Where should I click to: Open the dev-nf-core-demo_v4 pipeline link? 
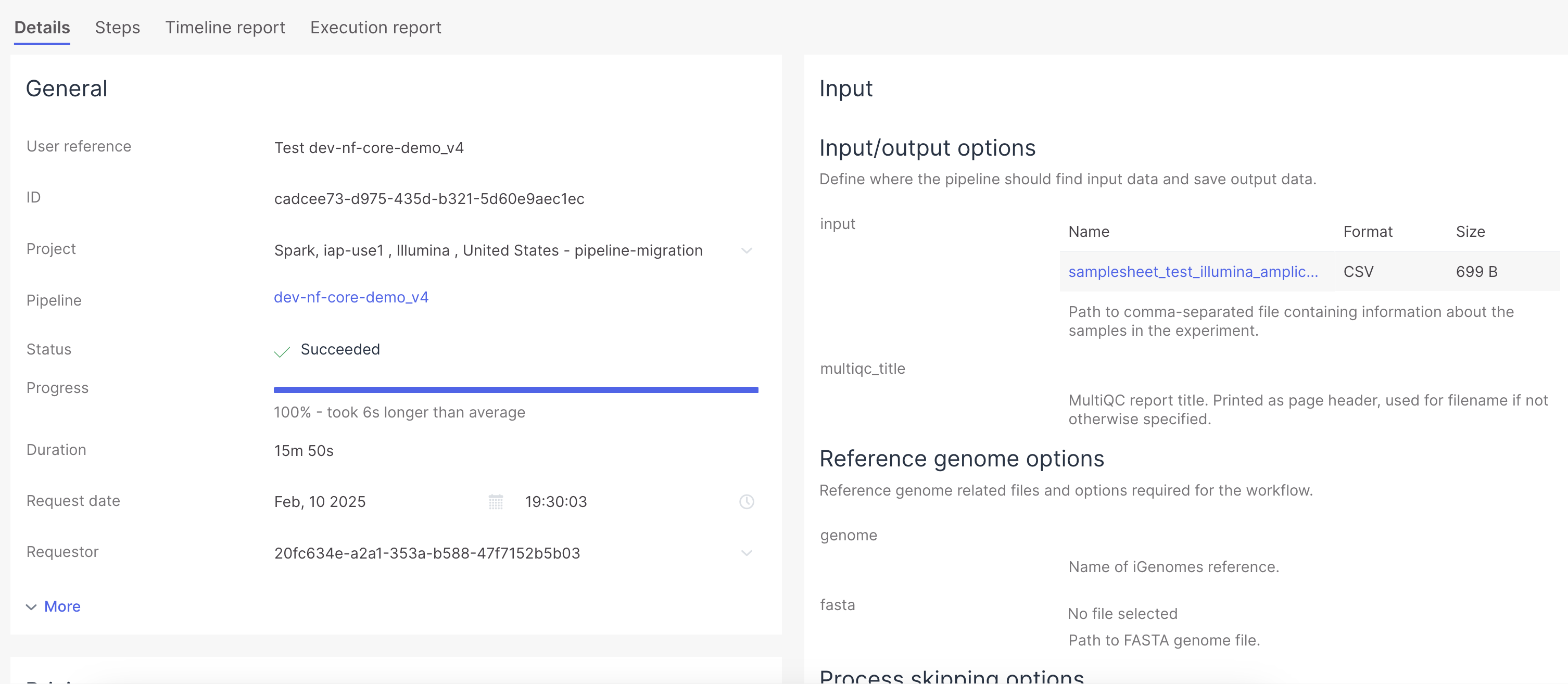coord(351,297)
